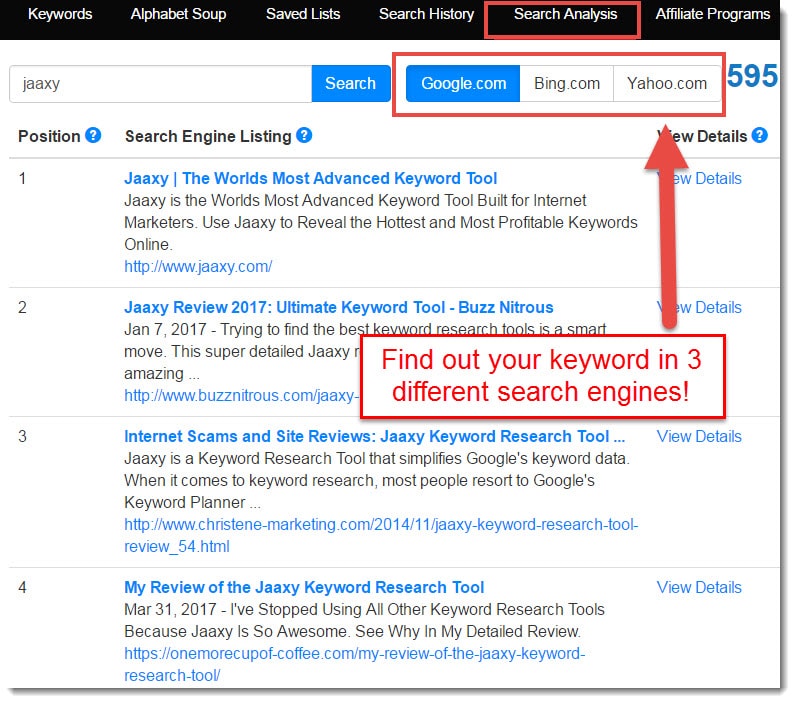Screen dimensions: 795x703
Task: Select Google.com search engine
Action: point(463,84)
